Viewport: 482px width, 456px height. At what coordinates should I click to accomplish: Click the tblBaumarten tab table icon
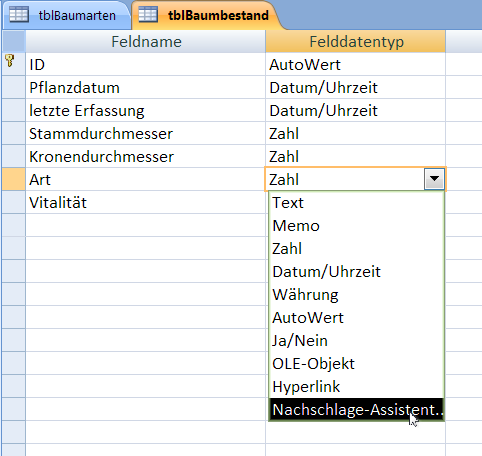click(19, 15)
